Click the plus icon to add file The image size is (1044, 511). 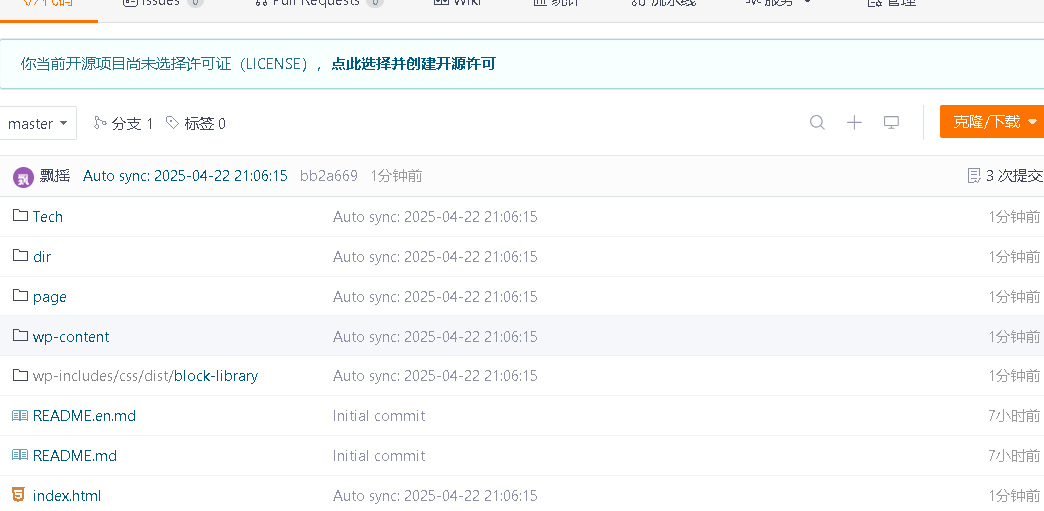[x=854, y=123]
